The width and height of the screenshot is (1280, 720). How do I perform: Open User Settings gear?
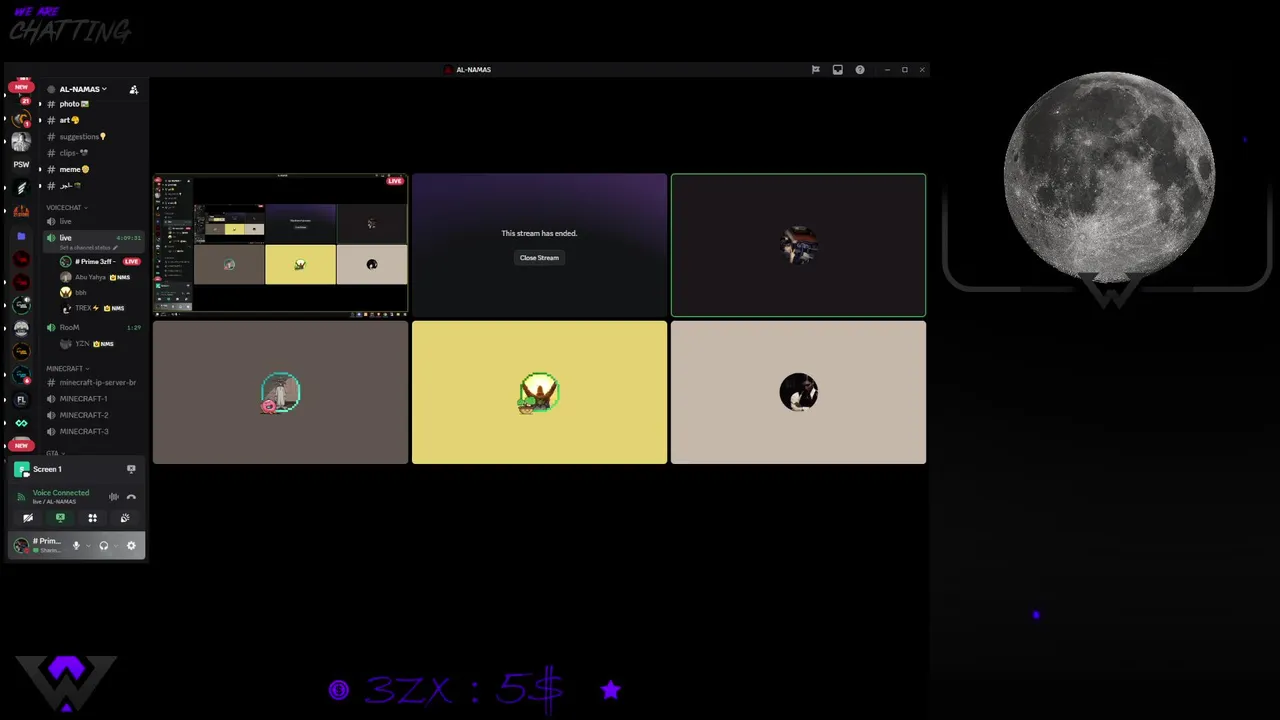coord(131,546)
